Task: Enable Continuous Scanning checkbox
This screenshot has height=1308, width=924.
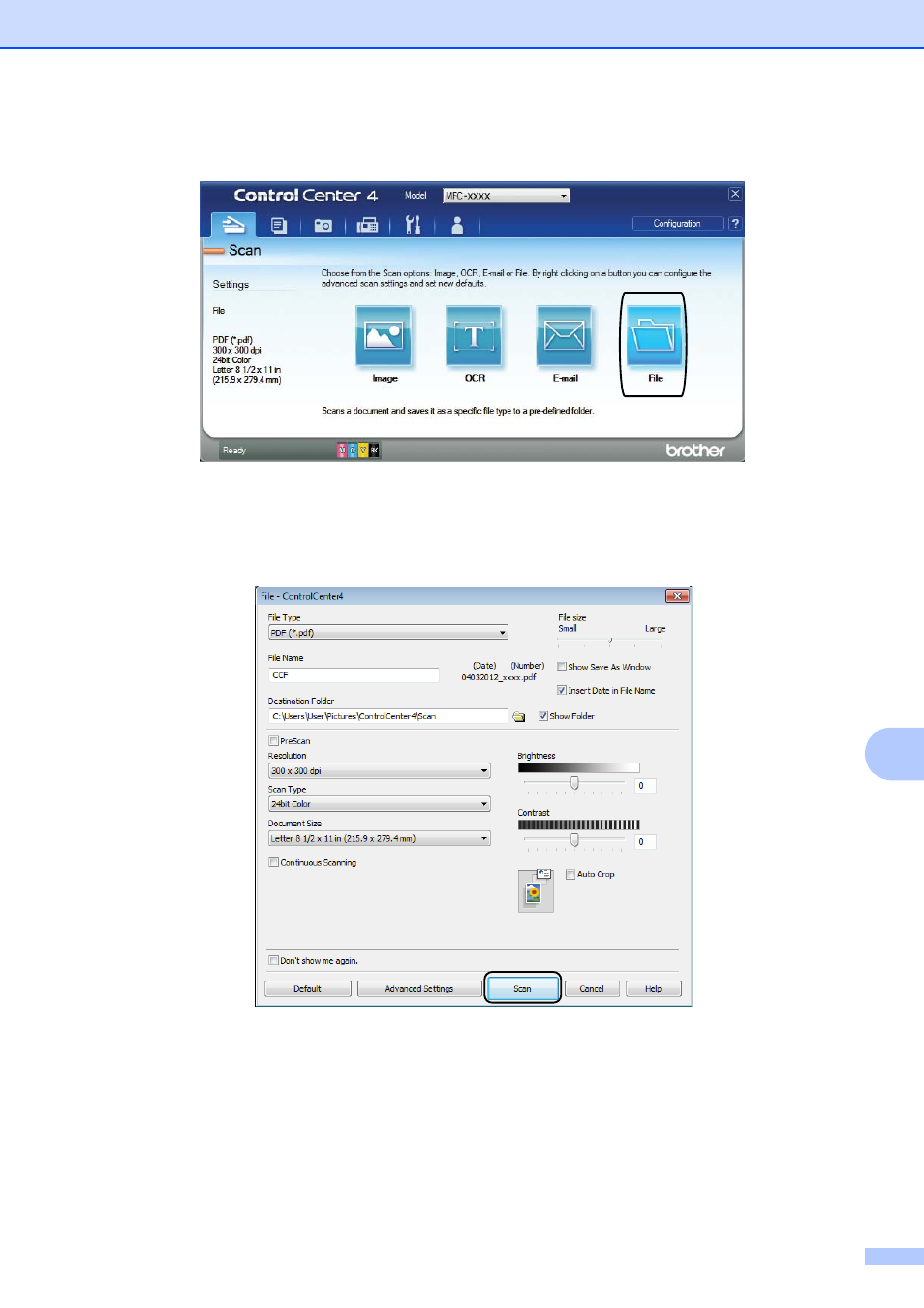Action: tap(273, 862)
